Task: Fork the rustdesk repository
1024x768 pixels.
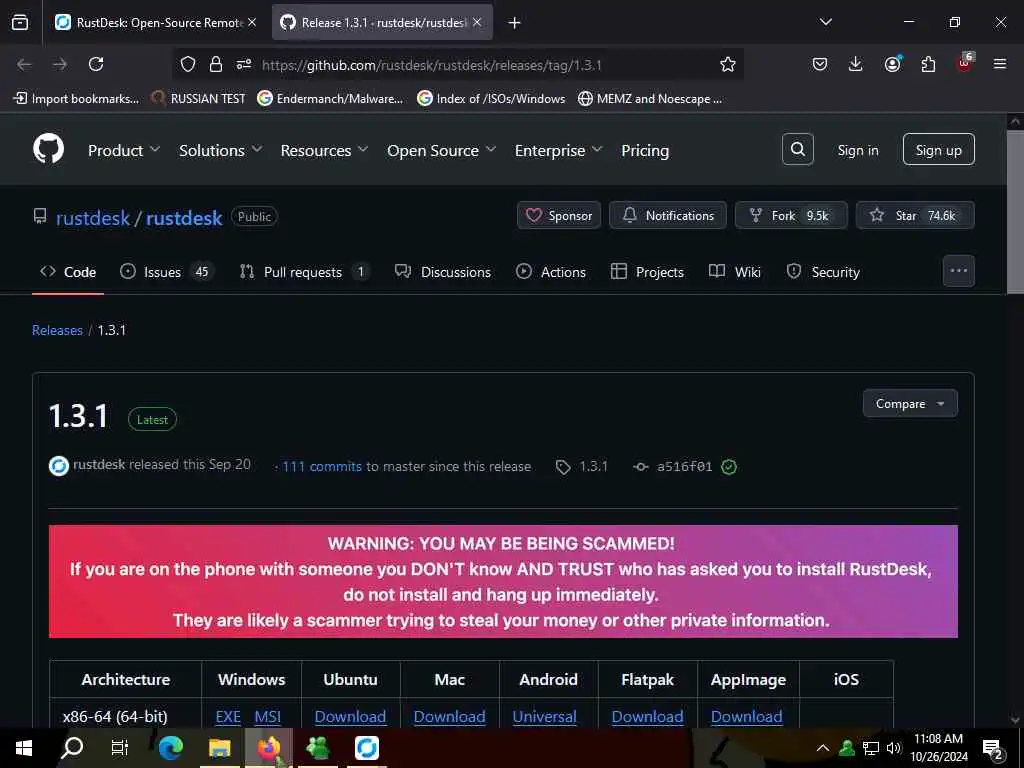Action: (x=791, y=216)
